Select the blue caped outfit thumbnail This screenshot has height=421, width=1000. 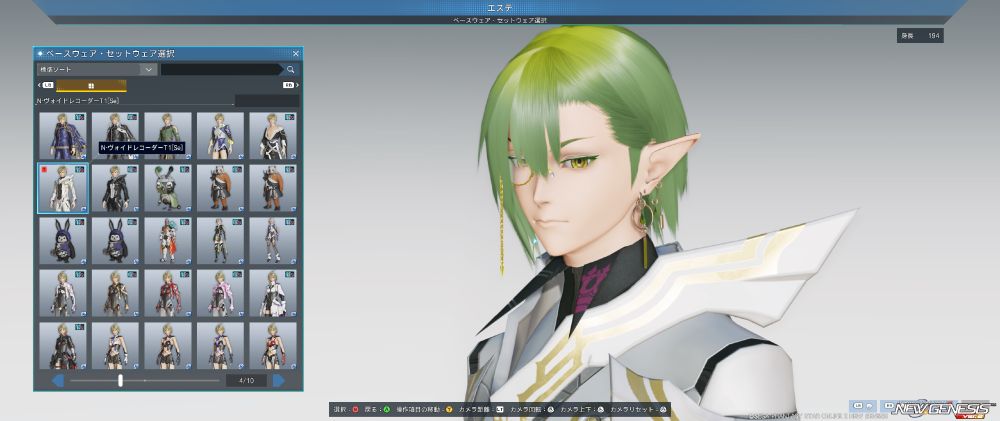[62, 136]
